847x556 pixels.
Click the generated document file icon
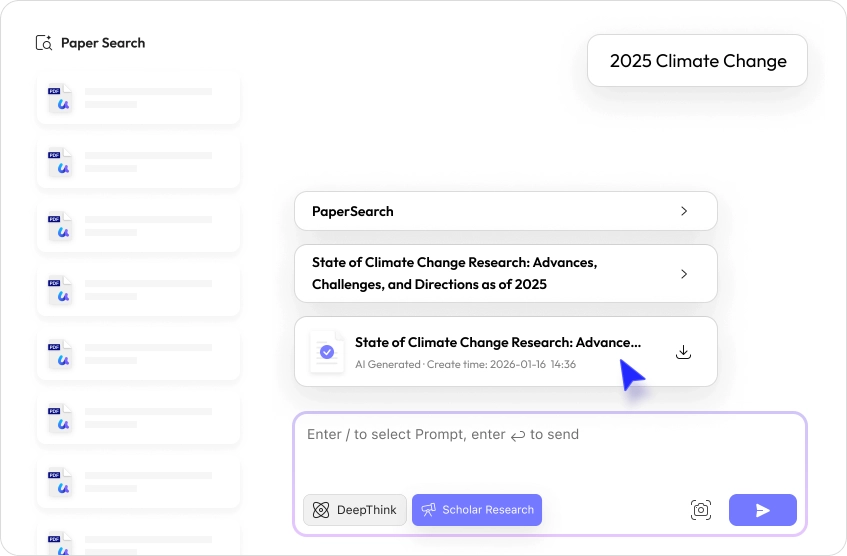[326, 352]
